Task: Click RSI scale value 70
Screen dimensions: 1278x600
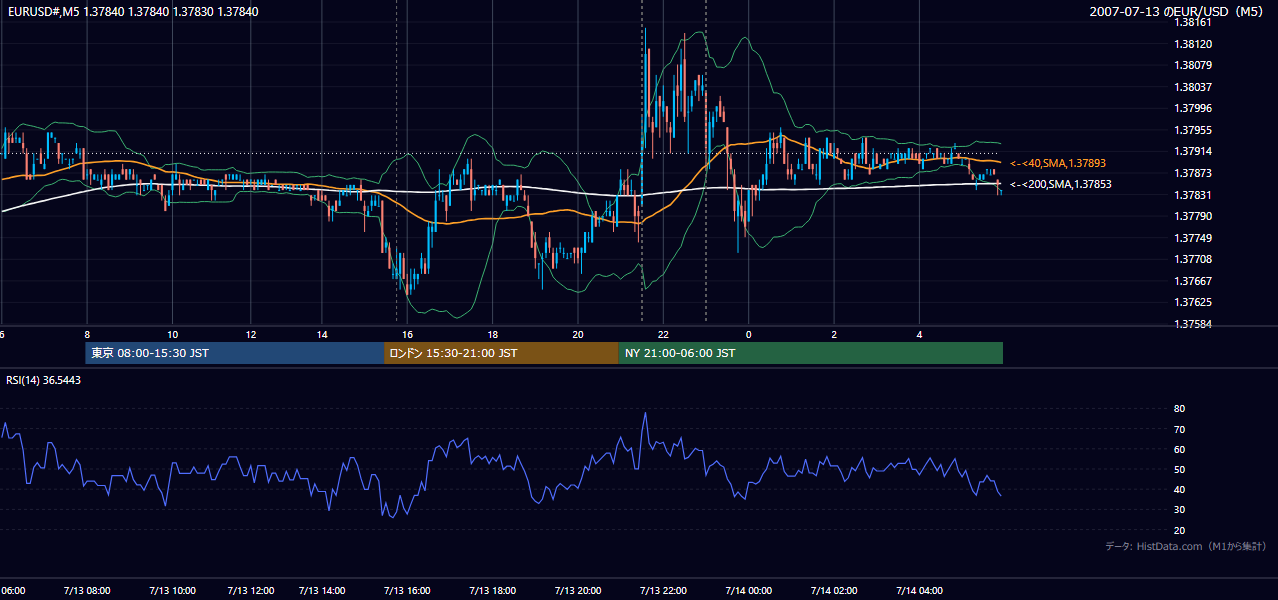Action: (x=1179, y=429)
